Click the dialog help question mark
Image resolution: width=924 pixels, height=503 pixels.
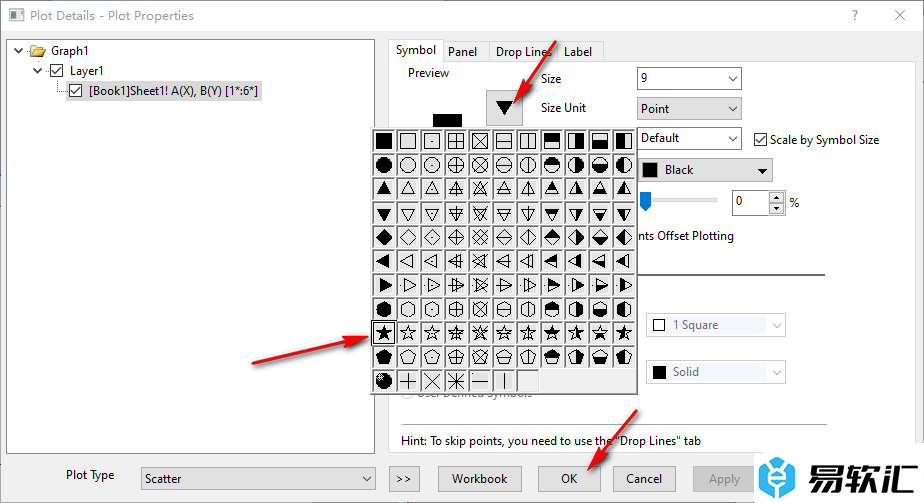coord(855,15)
